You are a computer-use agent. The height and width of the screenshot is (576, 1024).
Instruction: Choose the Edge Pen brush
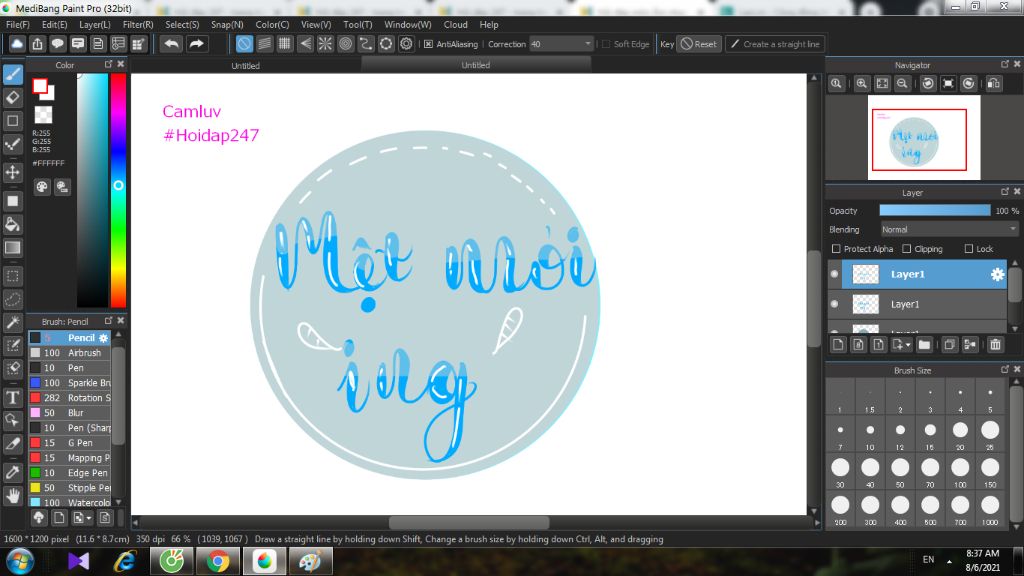click(x=71, y=473)
